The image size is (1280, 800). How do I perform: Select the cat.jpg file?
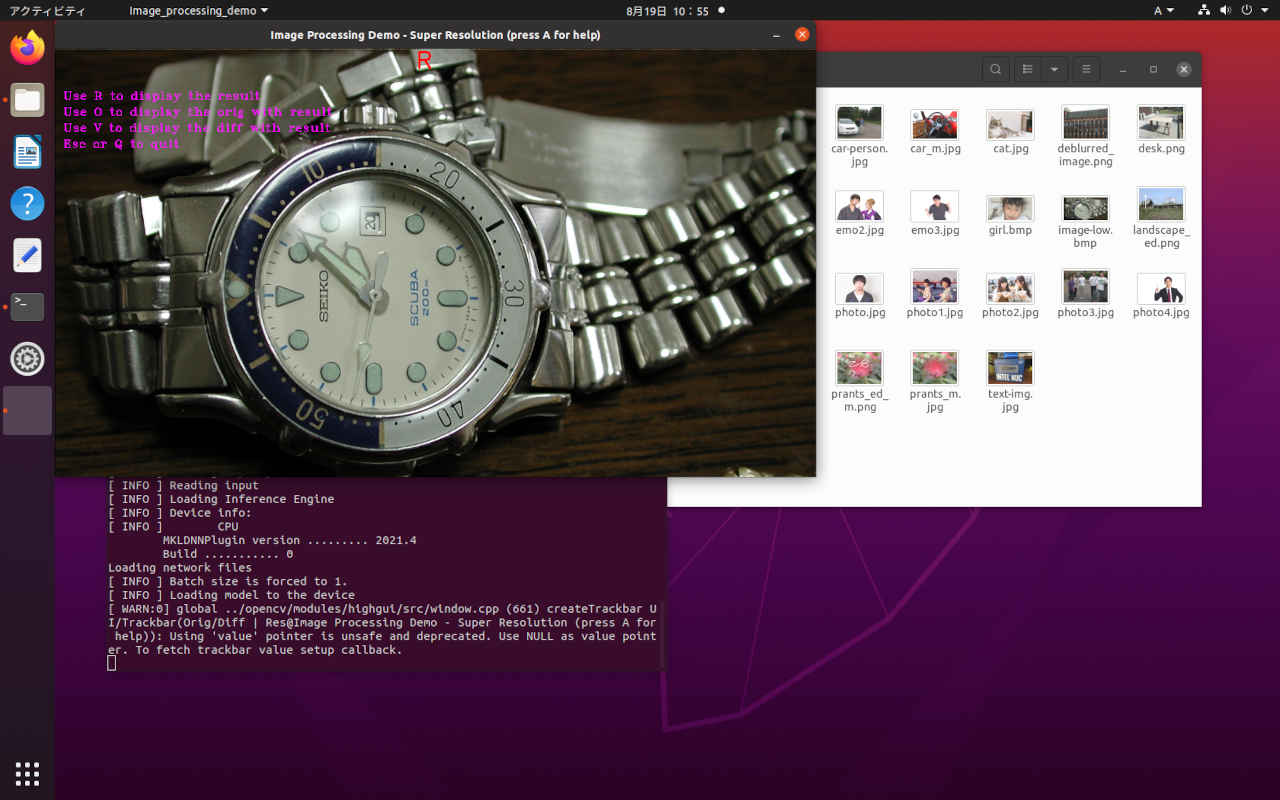tap(1010, 131)
